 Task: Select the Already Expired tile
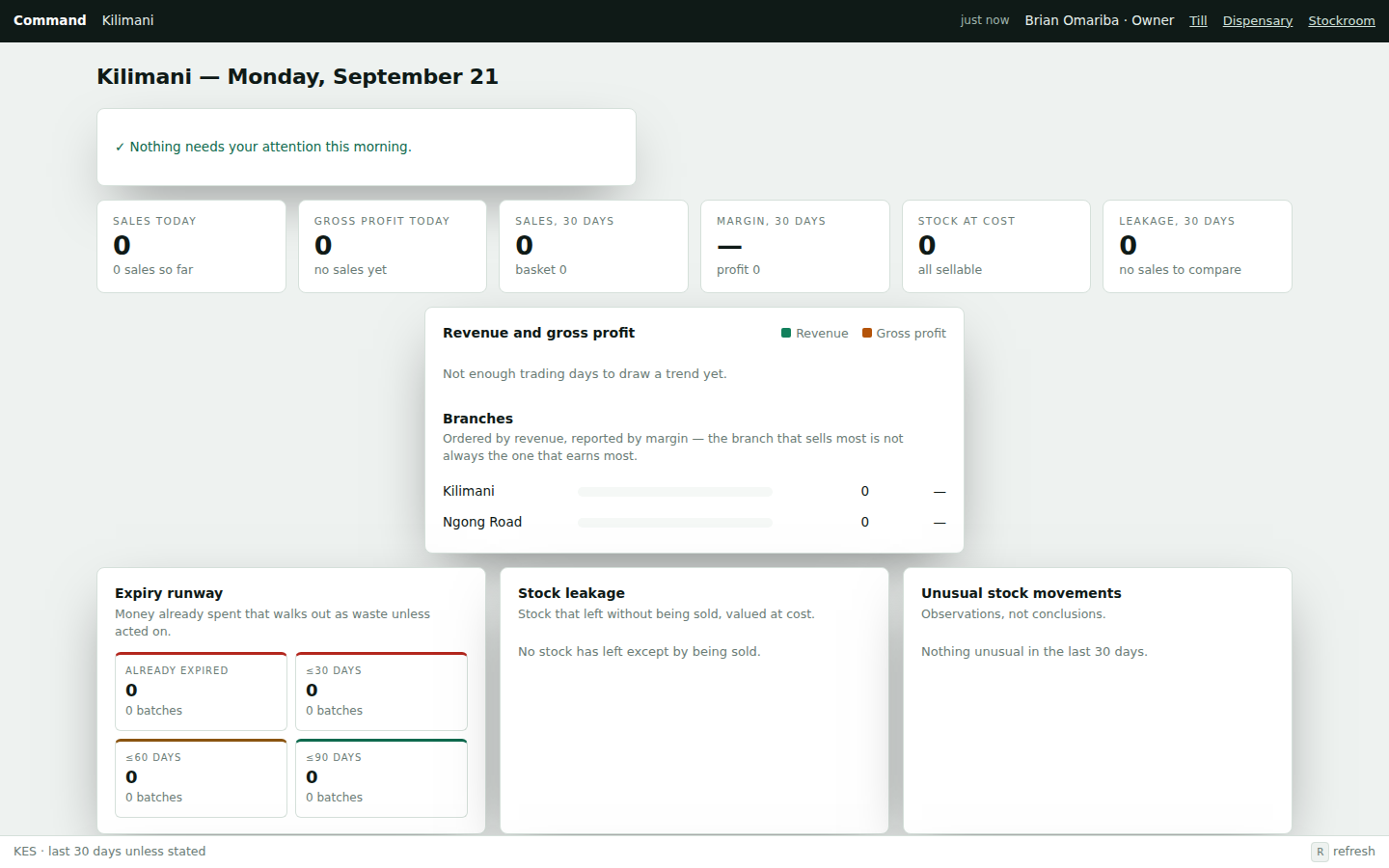(x=201, y=692)
